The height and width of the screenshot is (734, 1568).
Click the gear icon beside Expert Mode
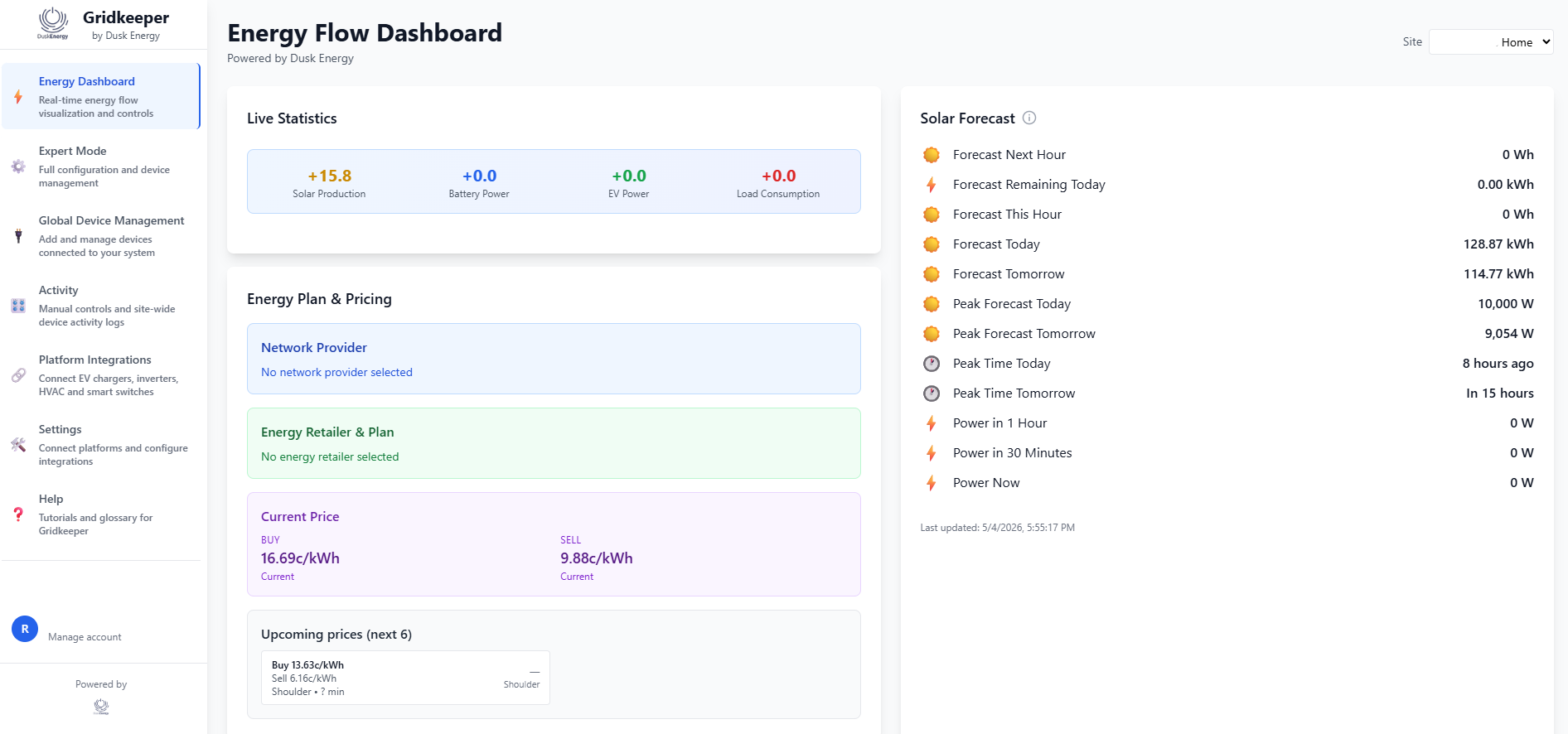18,167
